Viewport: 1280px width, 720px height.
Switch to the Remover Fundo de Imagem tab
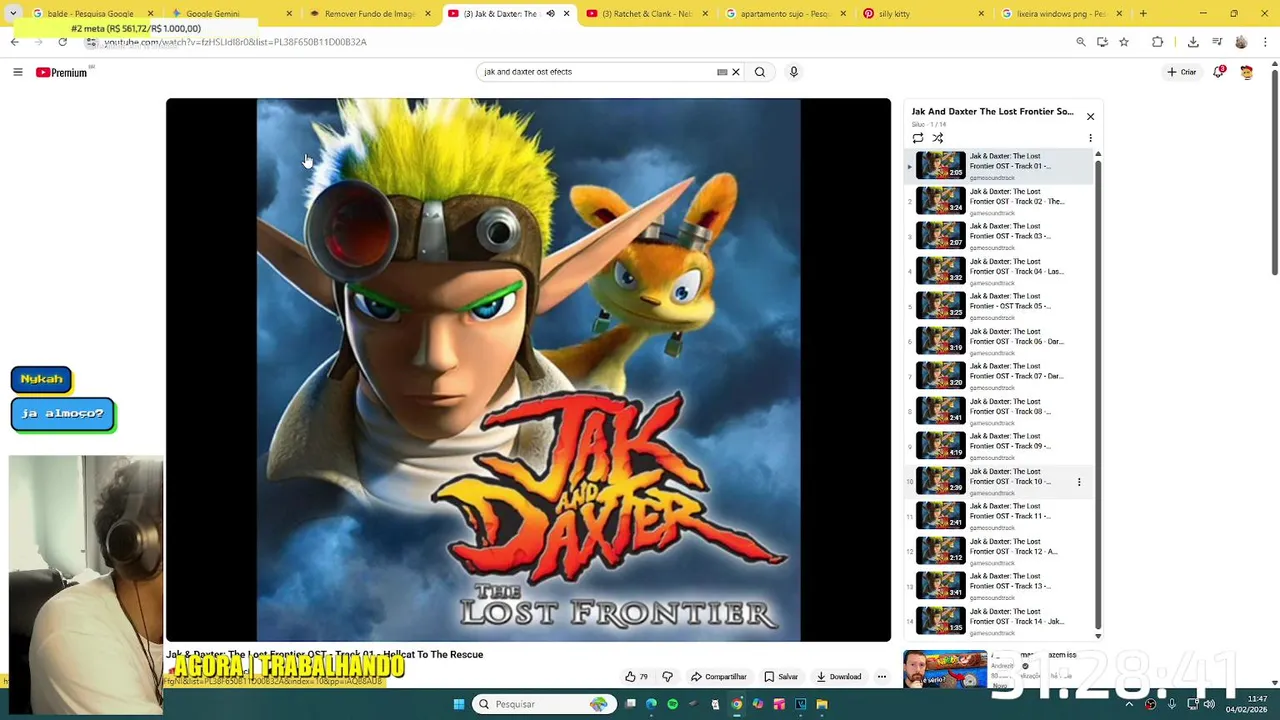pyautogui.click(x=370, y=14)
